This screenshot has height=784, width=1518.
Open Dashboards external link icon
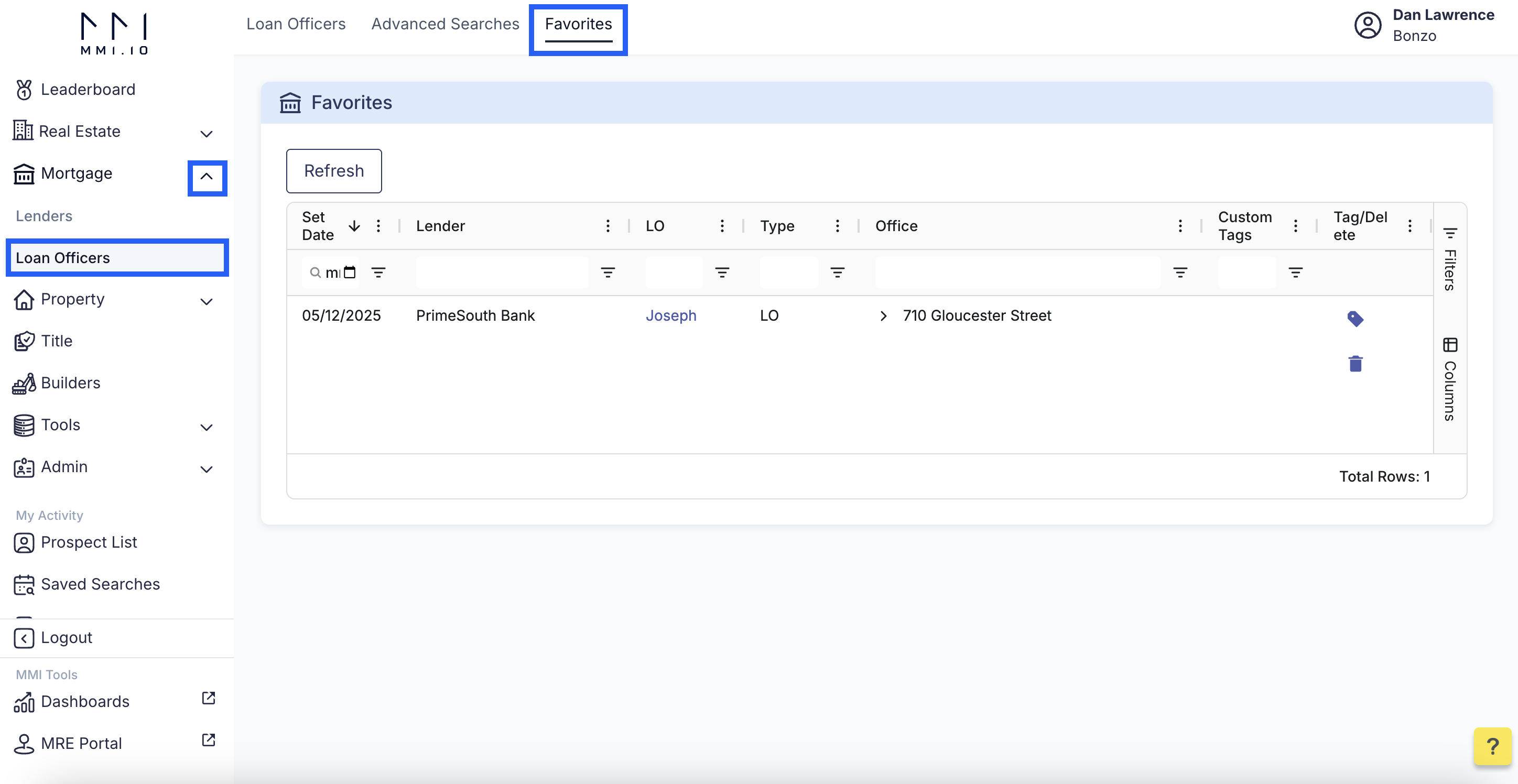coord(208,698)
